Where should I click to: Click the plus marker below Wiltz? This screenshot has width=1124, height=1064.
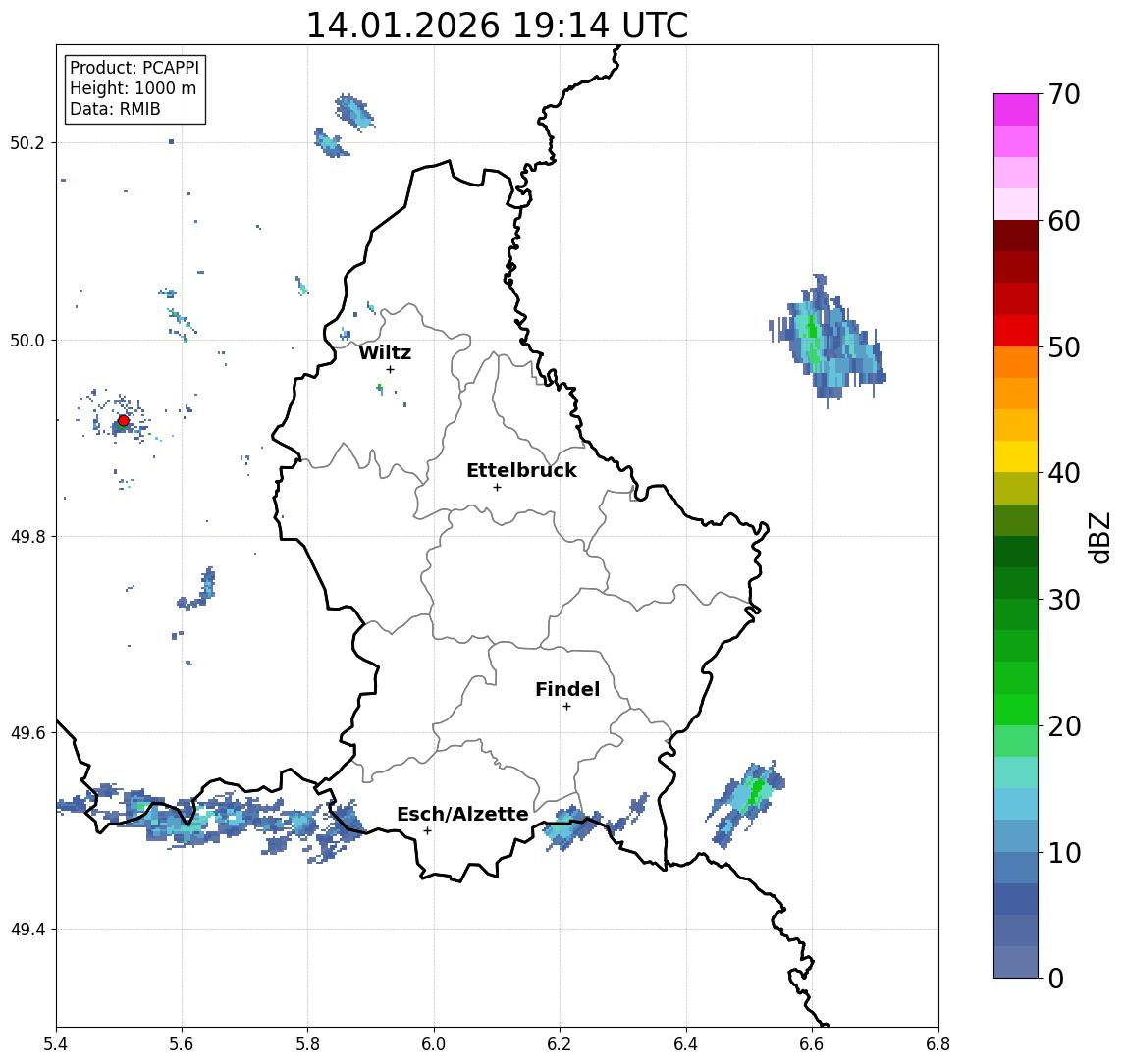[390, 369]
